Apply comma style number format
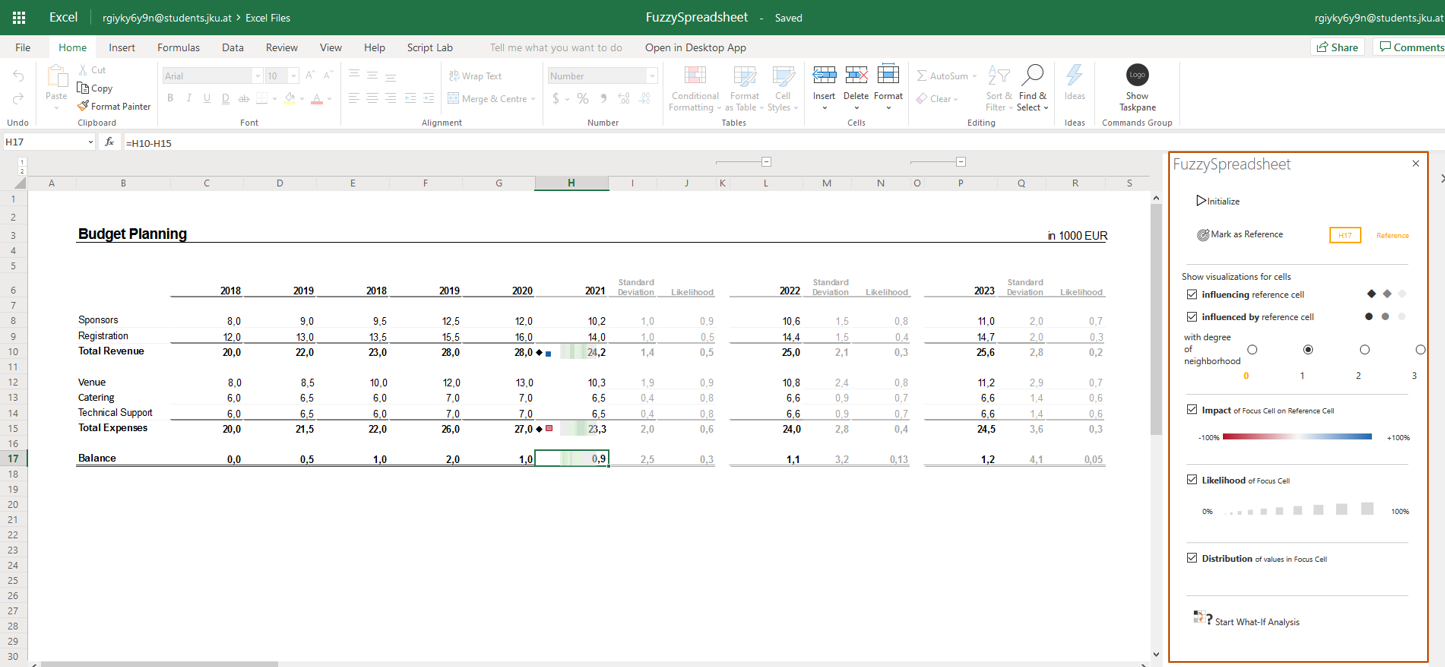 click(603, 98)
